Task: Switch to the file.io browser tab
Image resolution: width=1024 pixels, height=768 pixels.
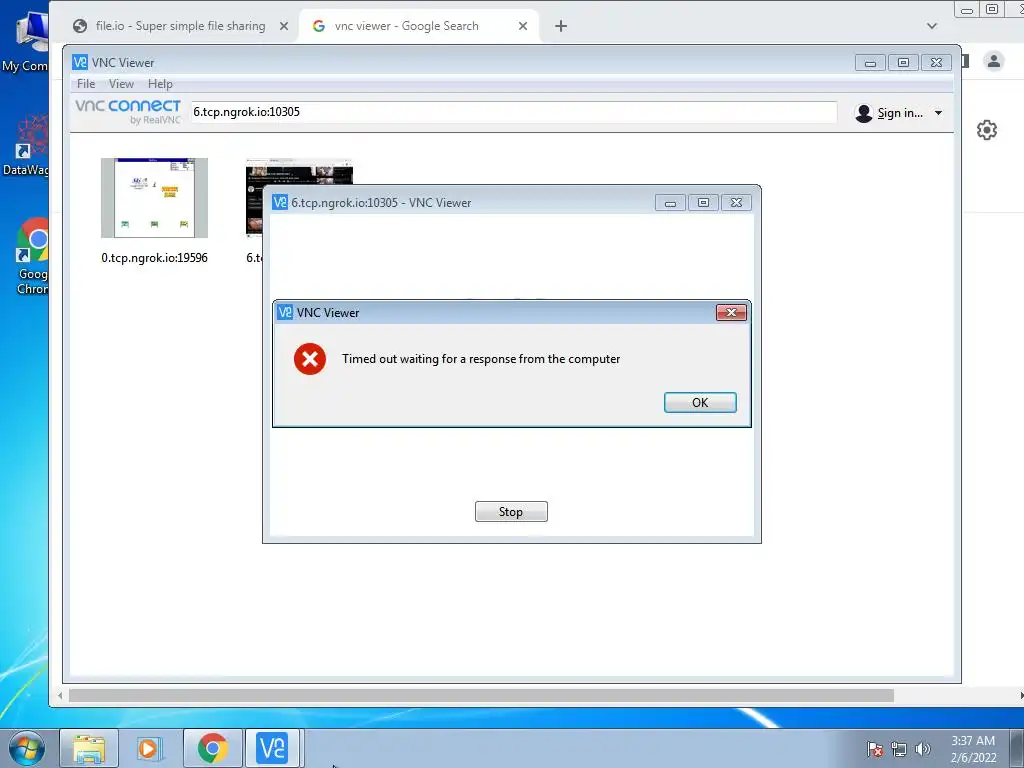Action: [x=180, y=26]
